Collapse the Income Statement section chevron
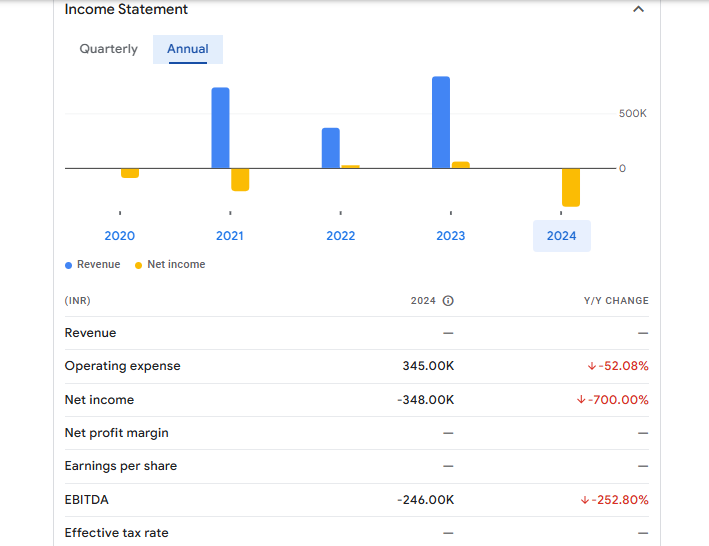Viewport: 709px width, 546px height. [639, 10]
